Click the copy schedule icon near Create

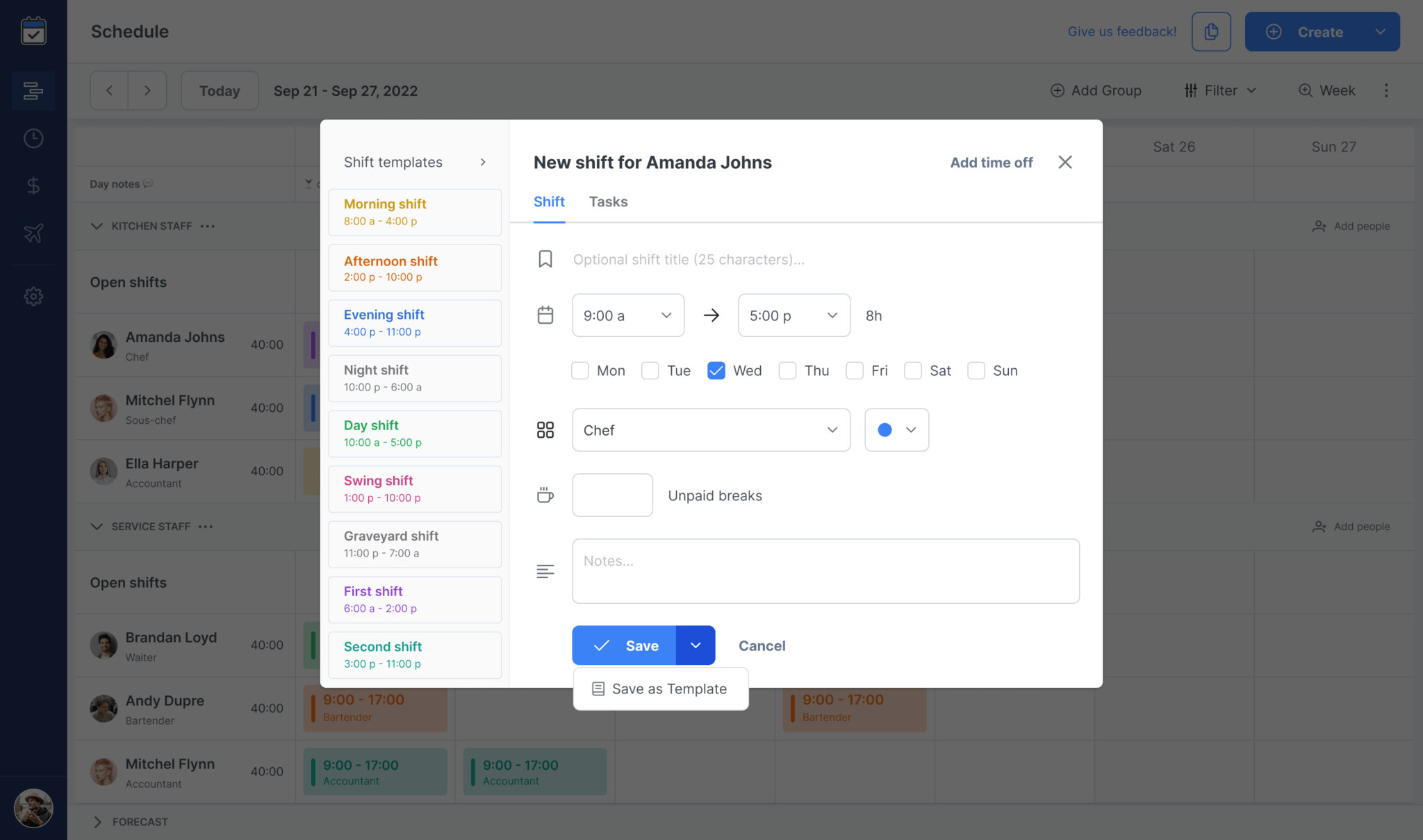[1211, 31]
